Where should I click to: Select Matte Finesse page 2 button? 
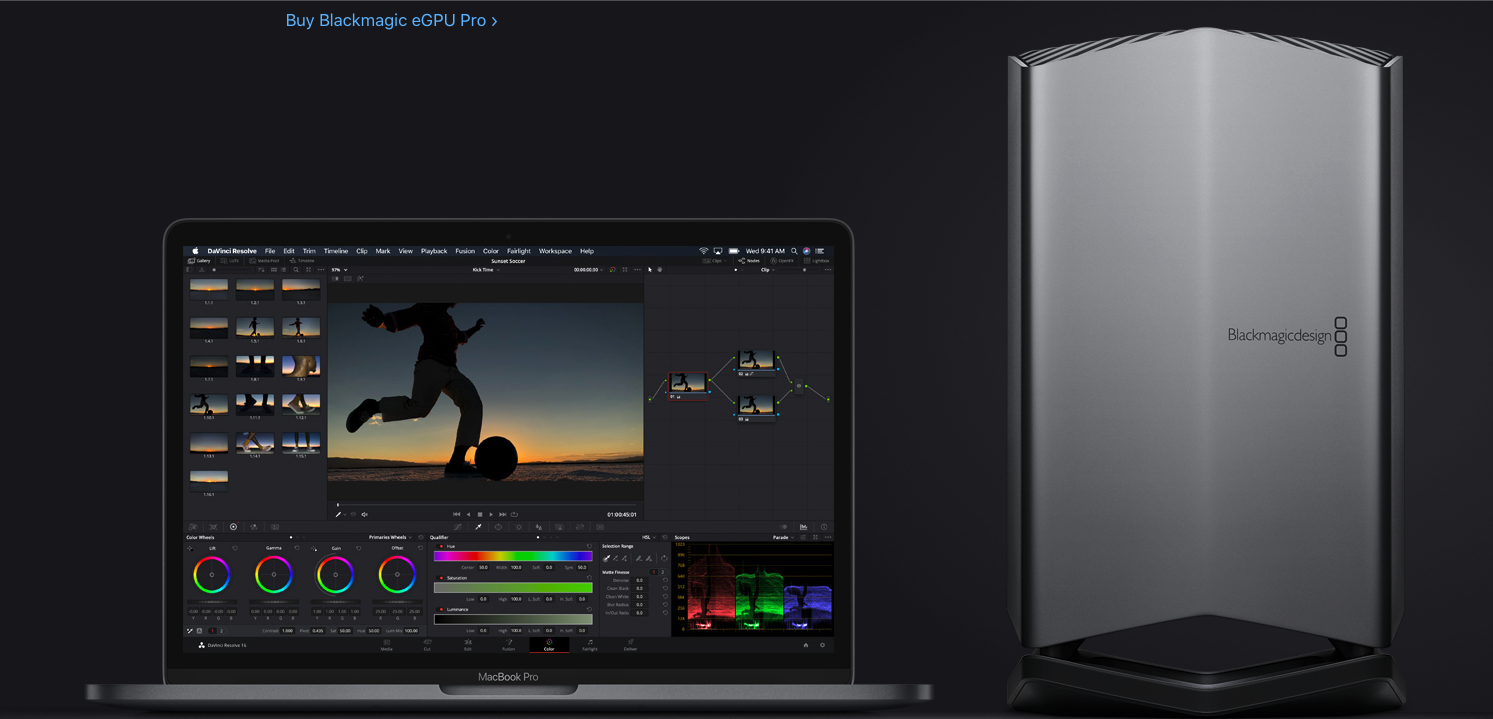(663, 572)
